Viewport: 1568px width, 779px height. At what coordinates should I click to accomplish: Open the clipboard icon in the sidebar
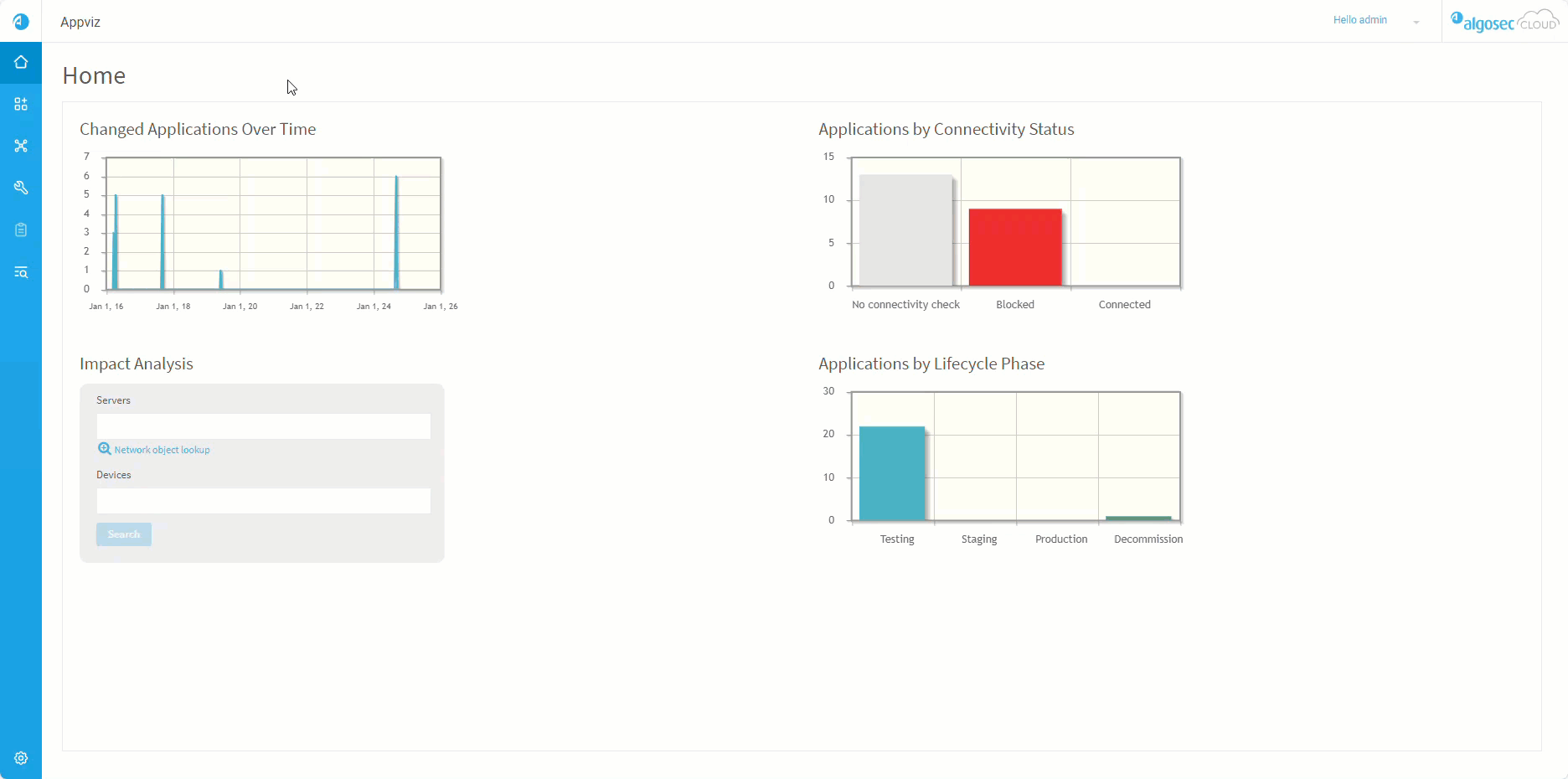tap(21, 230)
